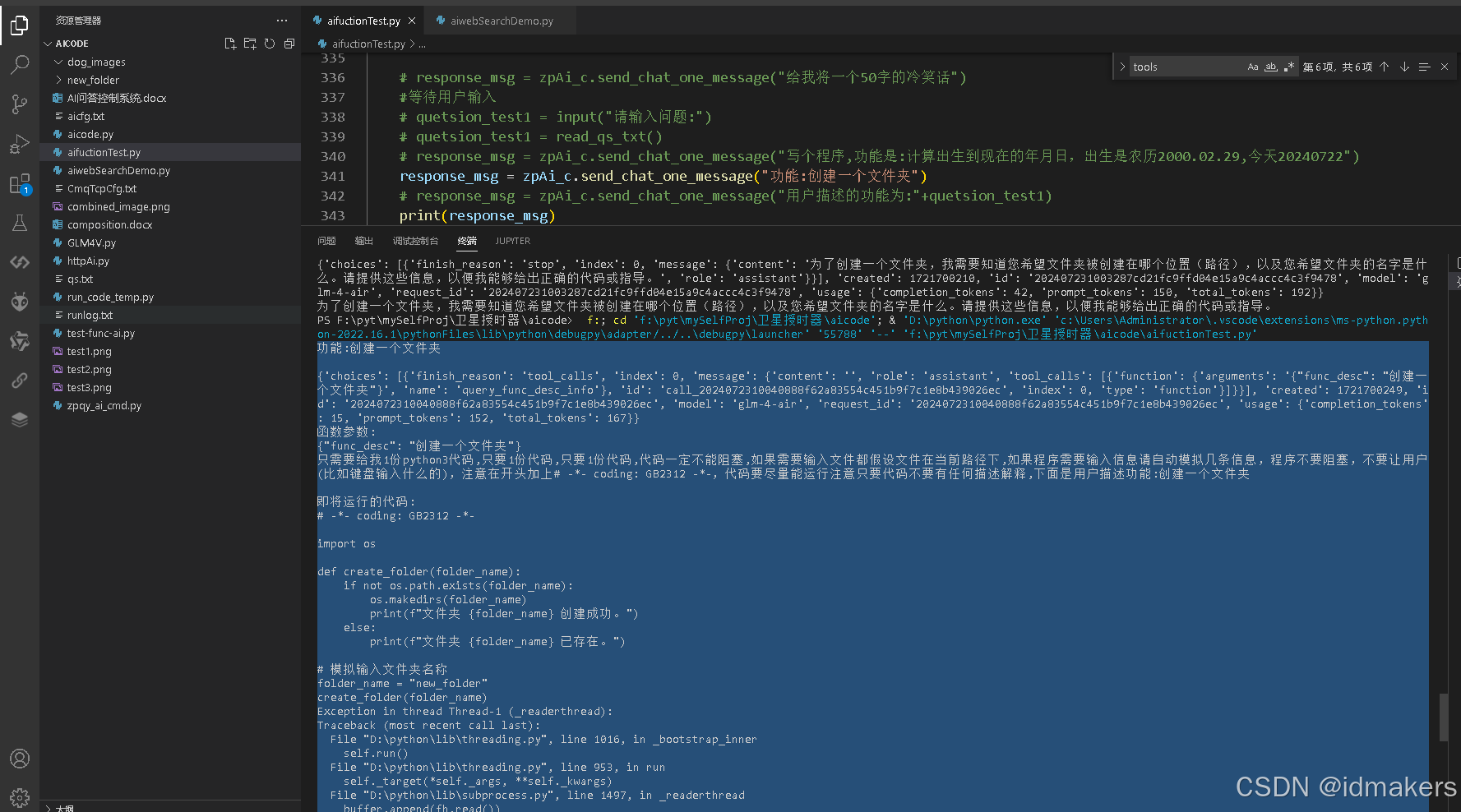Open GLM4V.py in explorer
Screen dimensions: 1461x812
point(91,242)
